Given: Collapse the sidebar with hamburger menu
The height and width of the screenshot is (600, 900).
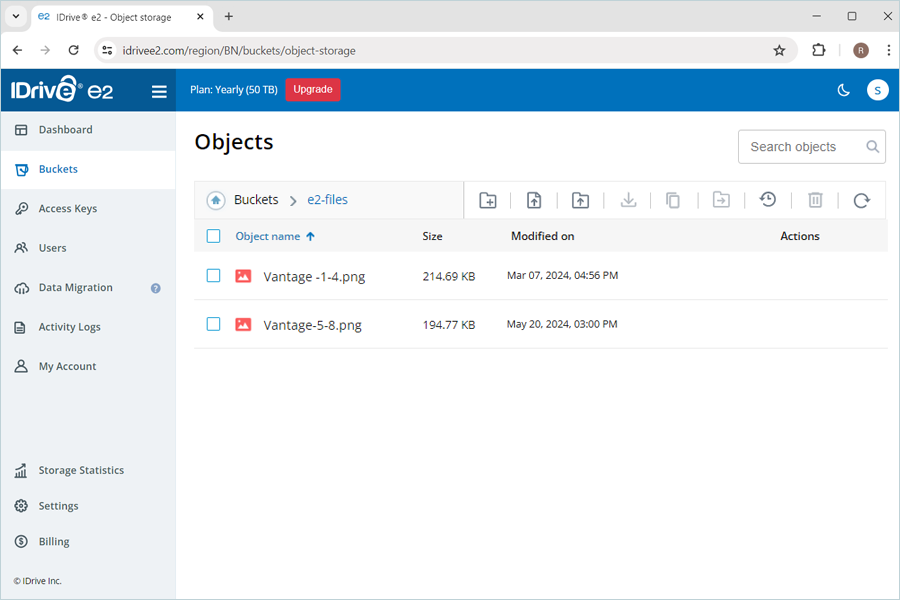Looking at the screenshot, I should [159, 91].
